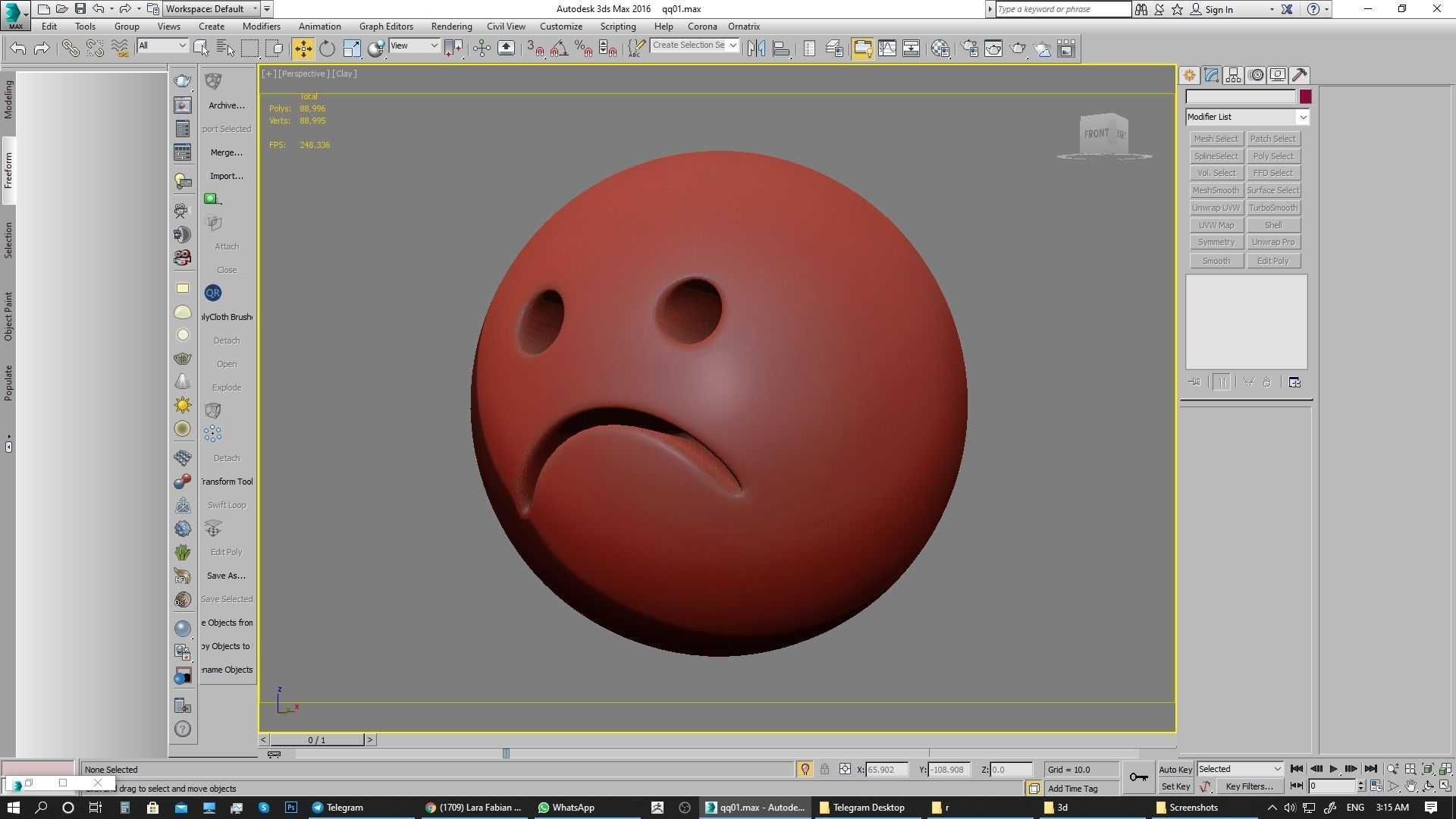The height and width of the screenshot is (819, 1456).
Task: Toggle Spinner Snap
Action: coord(608,49)
